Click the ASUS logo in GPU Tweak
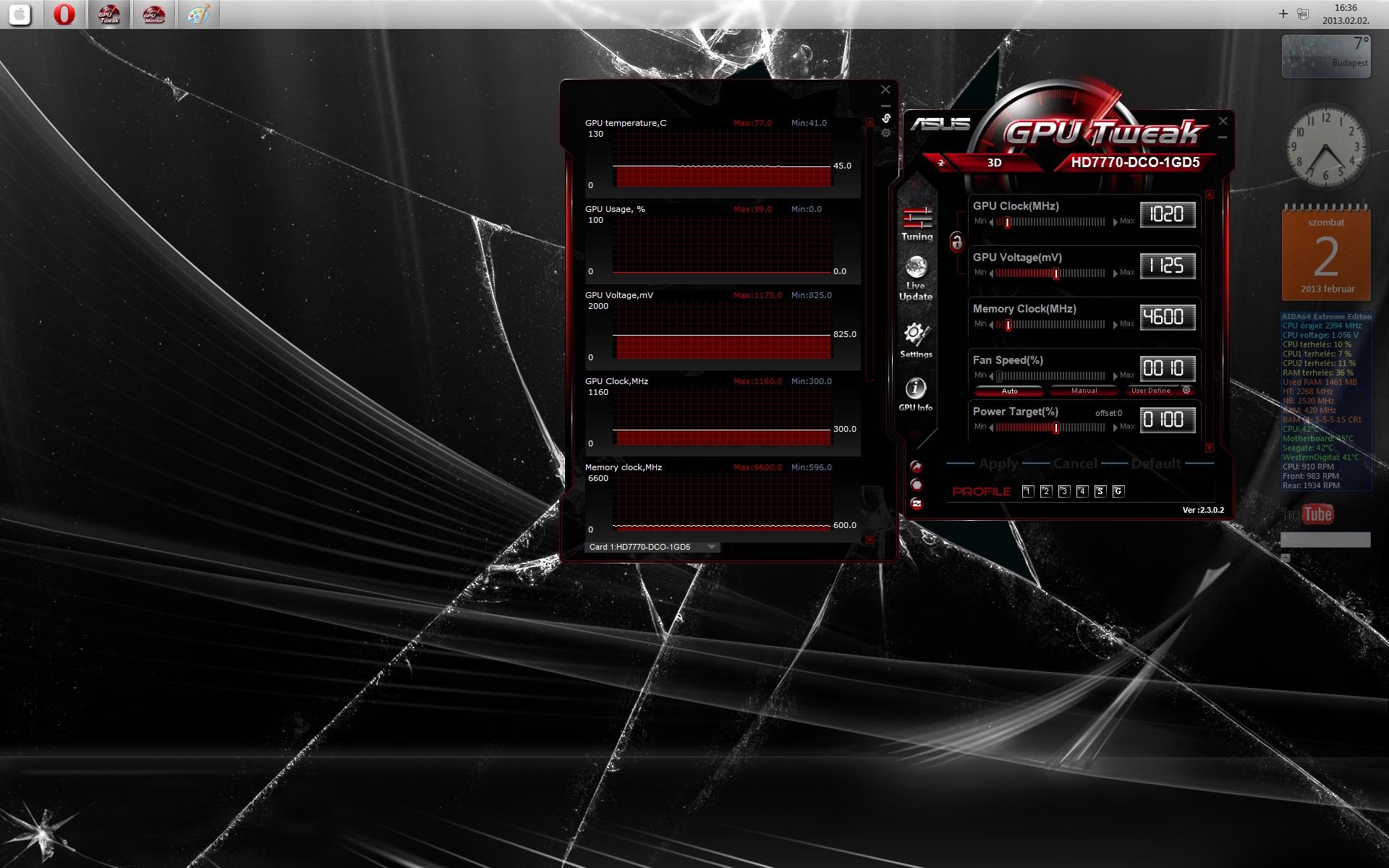Viewport: 1389px width, 868px height. pos(939,124)
